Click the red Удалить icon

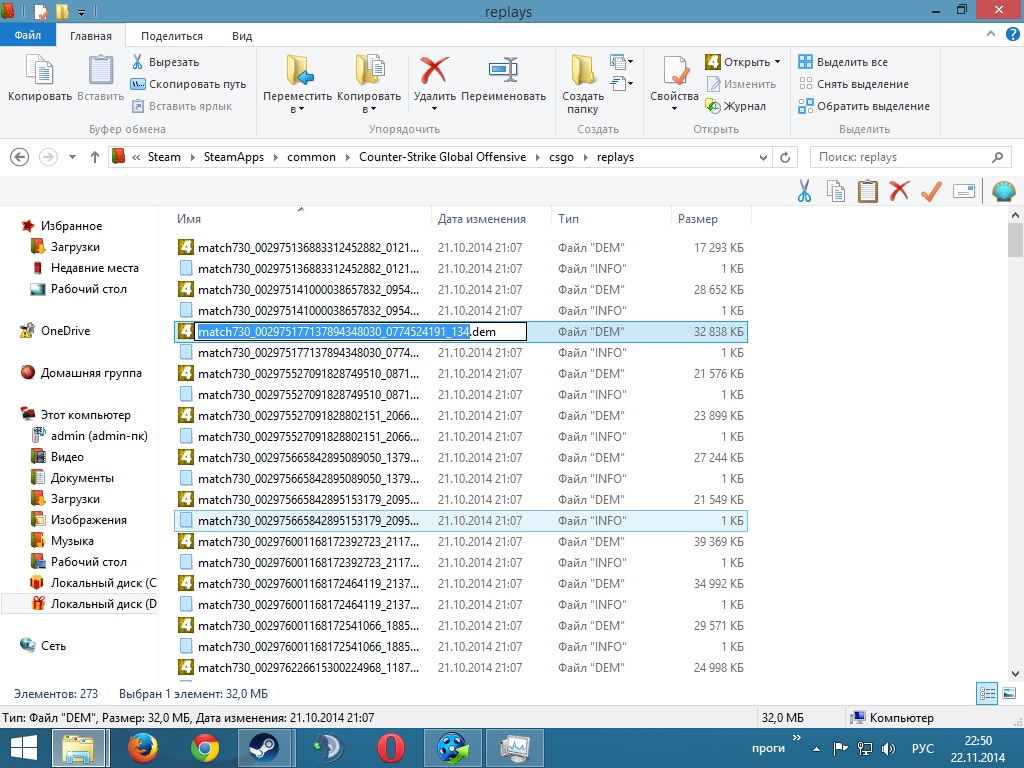pos(434,70)
